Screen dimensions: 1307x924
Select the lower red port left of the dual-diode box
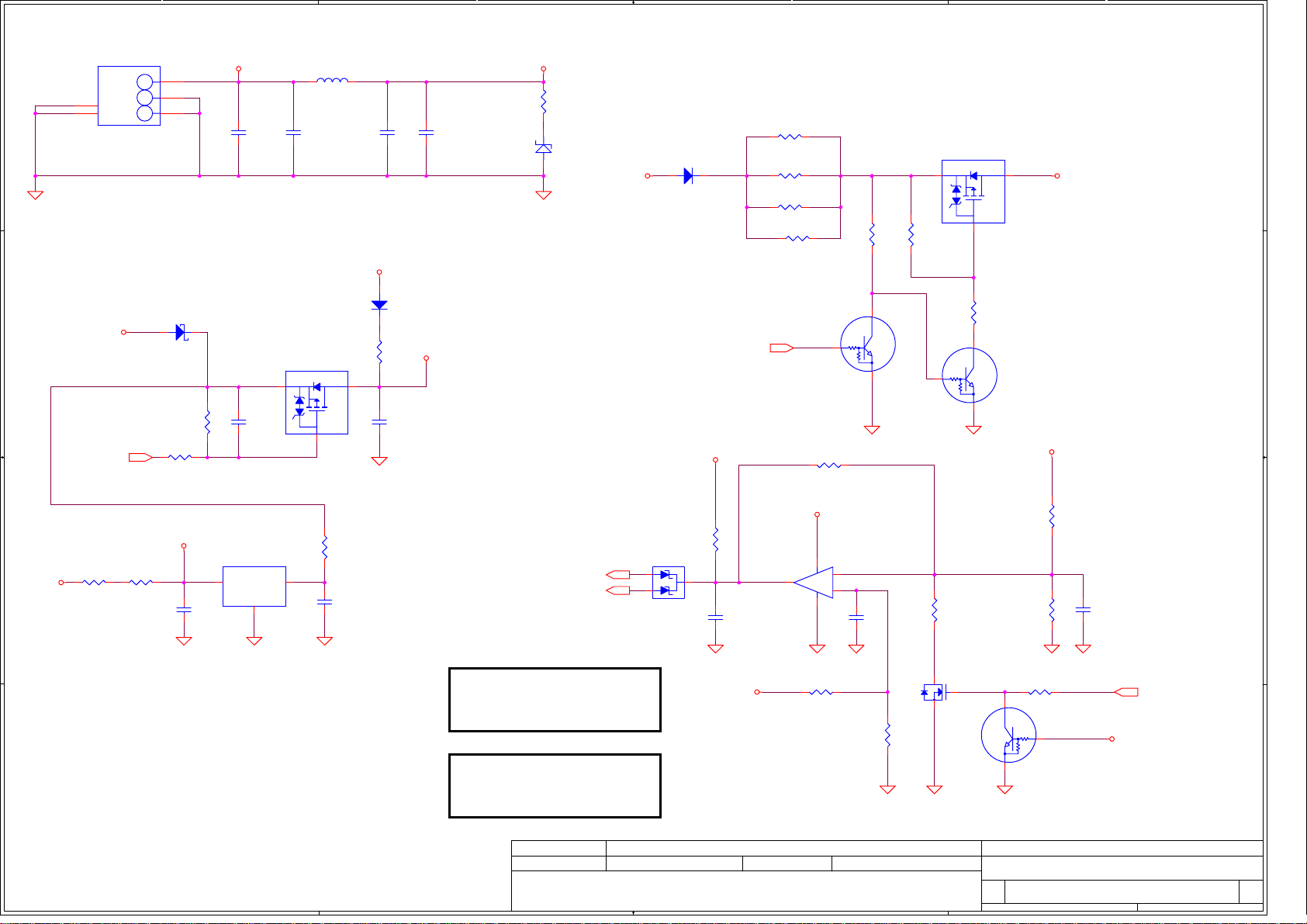(618, 591)
